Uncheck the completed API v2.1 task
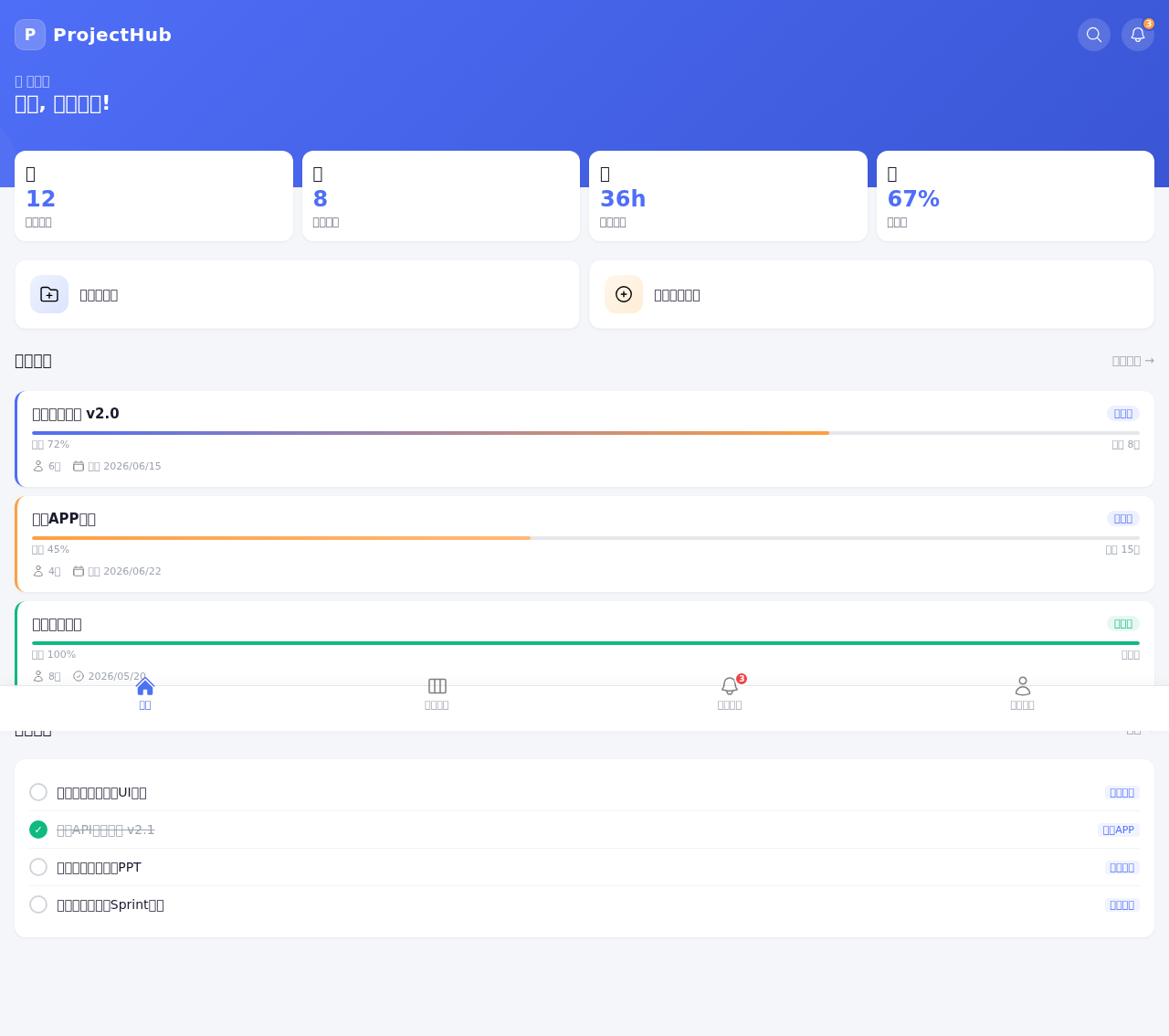The width and height of the screenshot is (1169, 1036). click(38, 830)
